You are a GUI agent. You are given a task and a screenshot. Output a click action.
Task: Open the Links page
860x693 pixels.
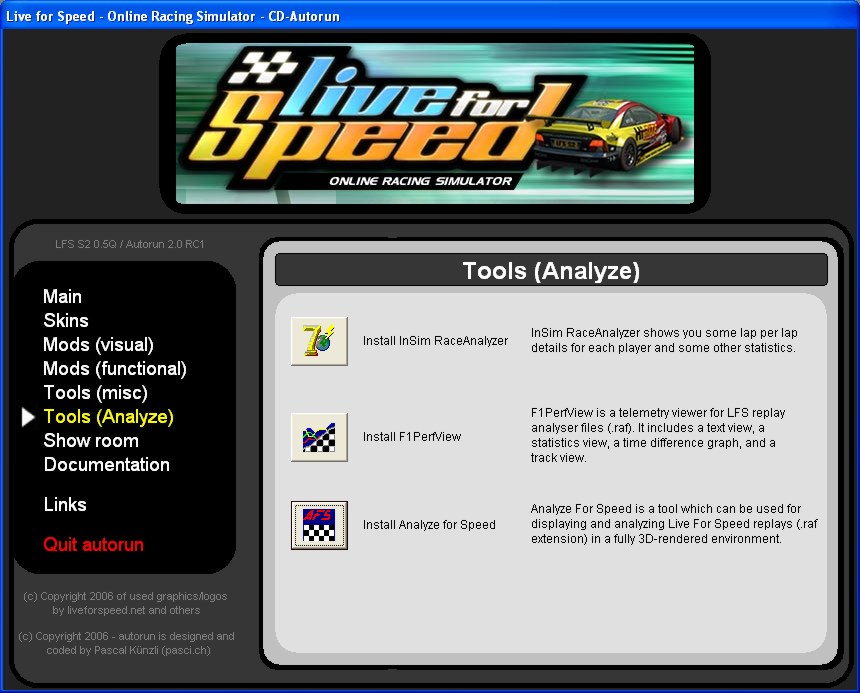click(x=65, y=505)
